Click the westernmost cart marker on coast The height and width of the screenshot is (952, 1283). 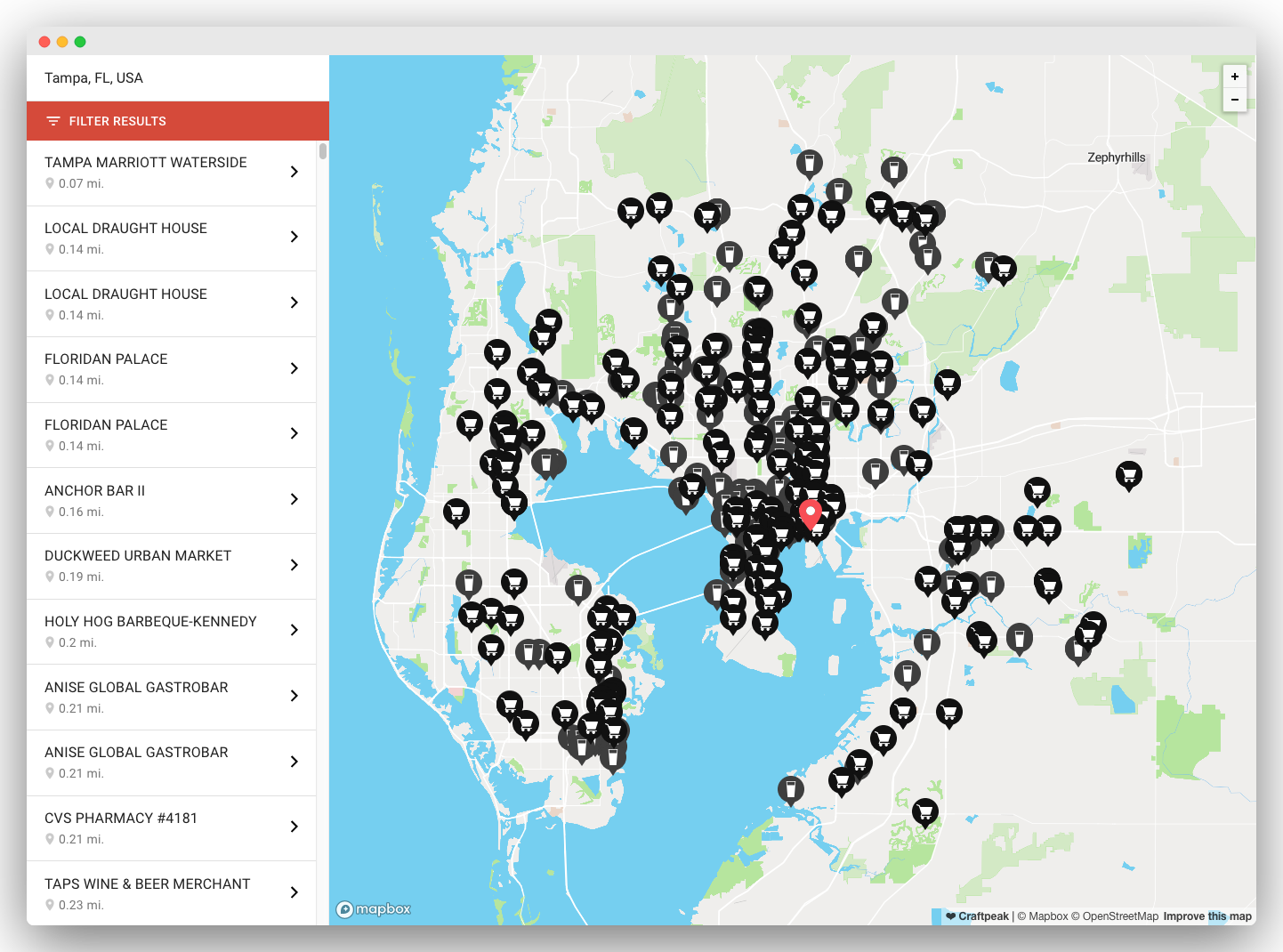coord(456,512)
